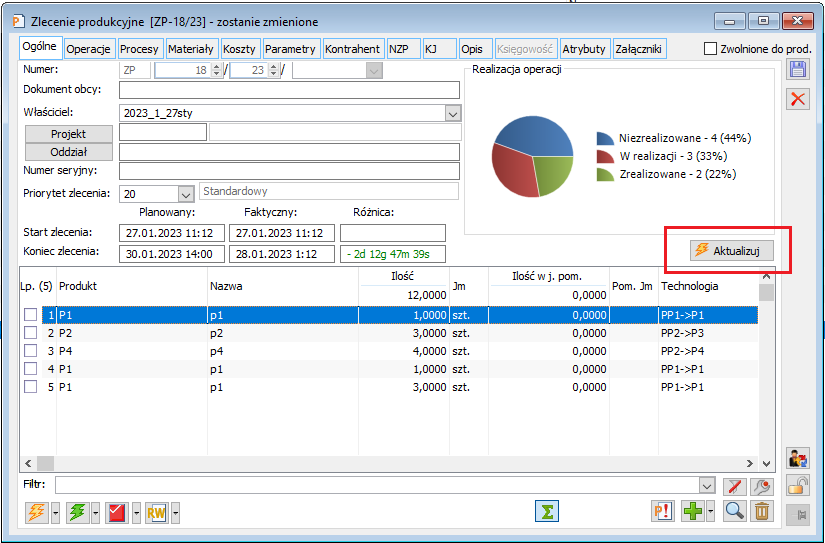The image size is (825, 543).
Task: Select the PP2->P3 technology cell
Action: click(x=708, y=333)
